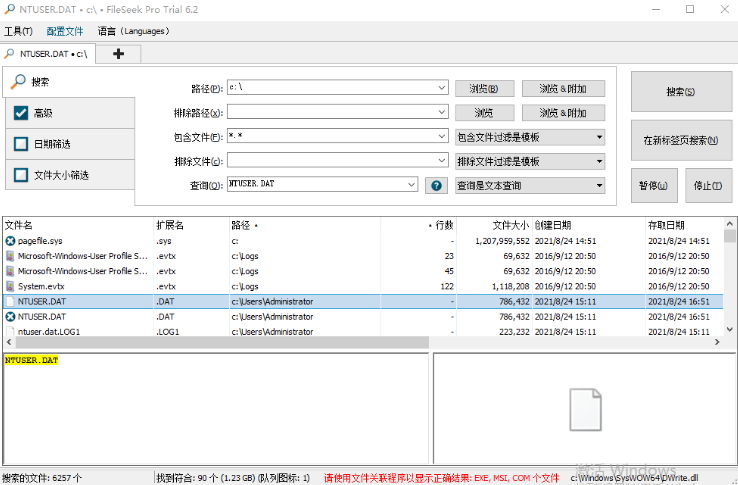Sort by 扩展名 column header
Viewport: 738px width, 485px height.
pos(192,225)
